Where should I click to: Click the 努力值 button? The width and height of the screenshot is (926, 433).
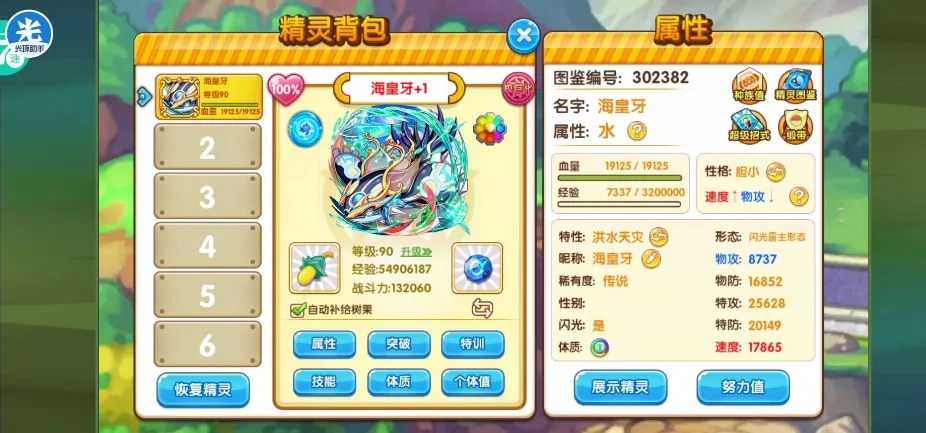[x=743, y=387]
